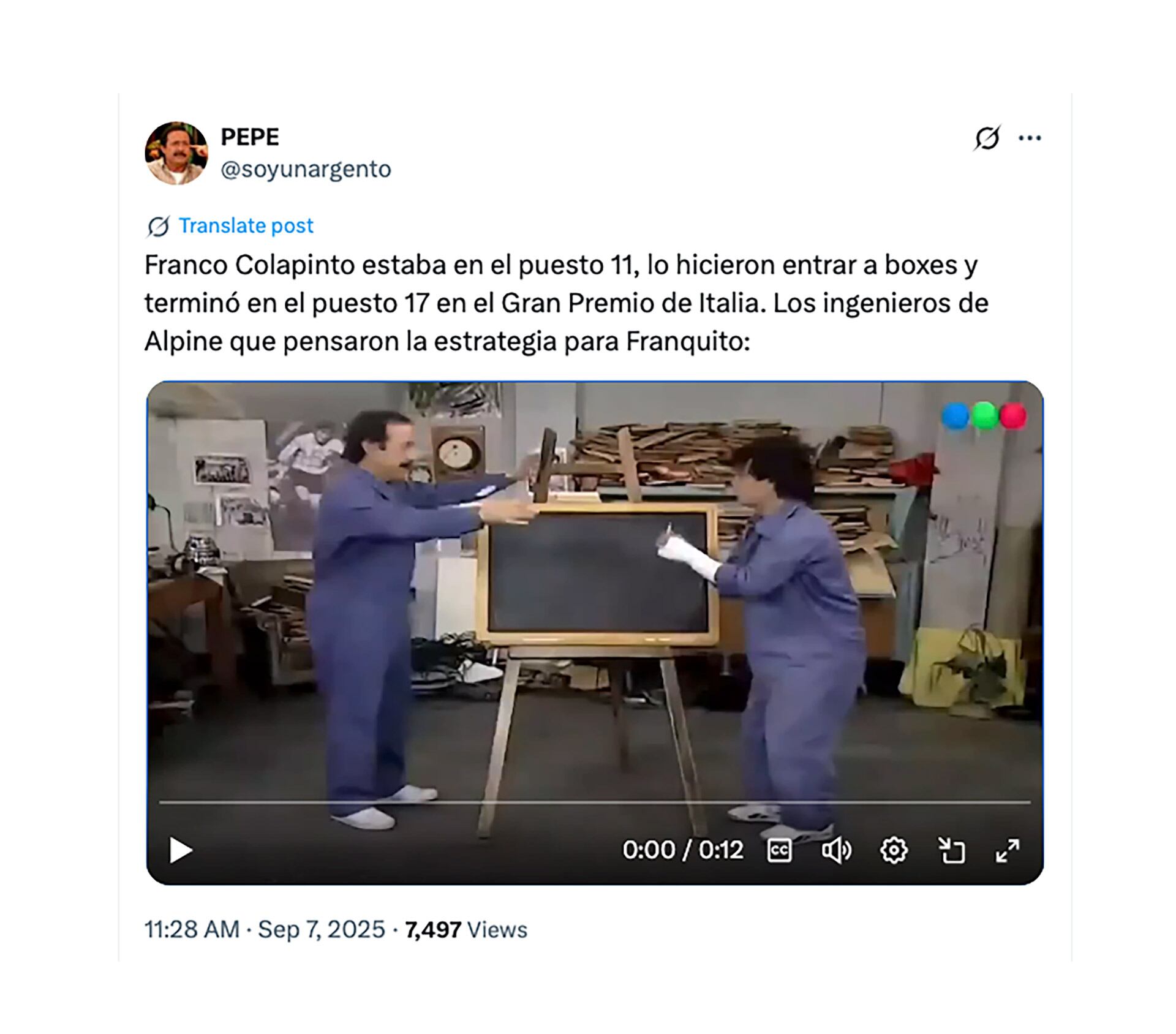Screen dimensions: 1176x1034
Task: Expand the video to fullscreen
Action: click(x=1008, y=850)
